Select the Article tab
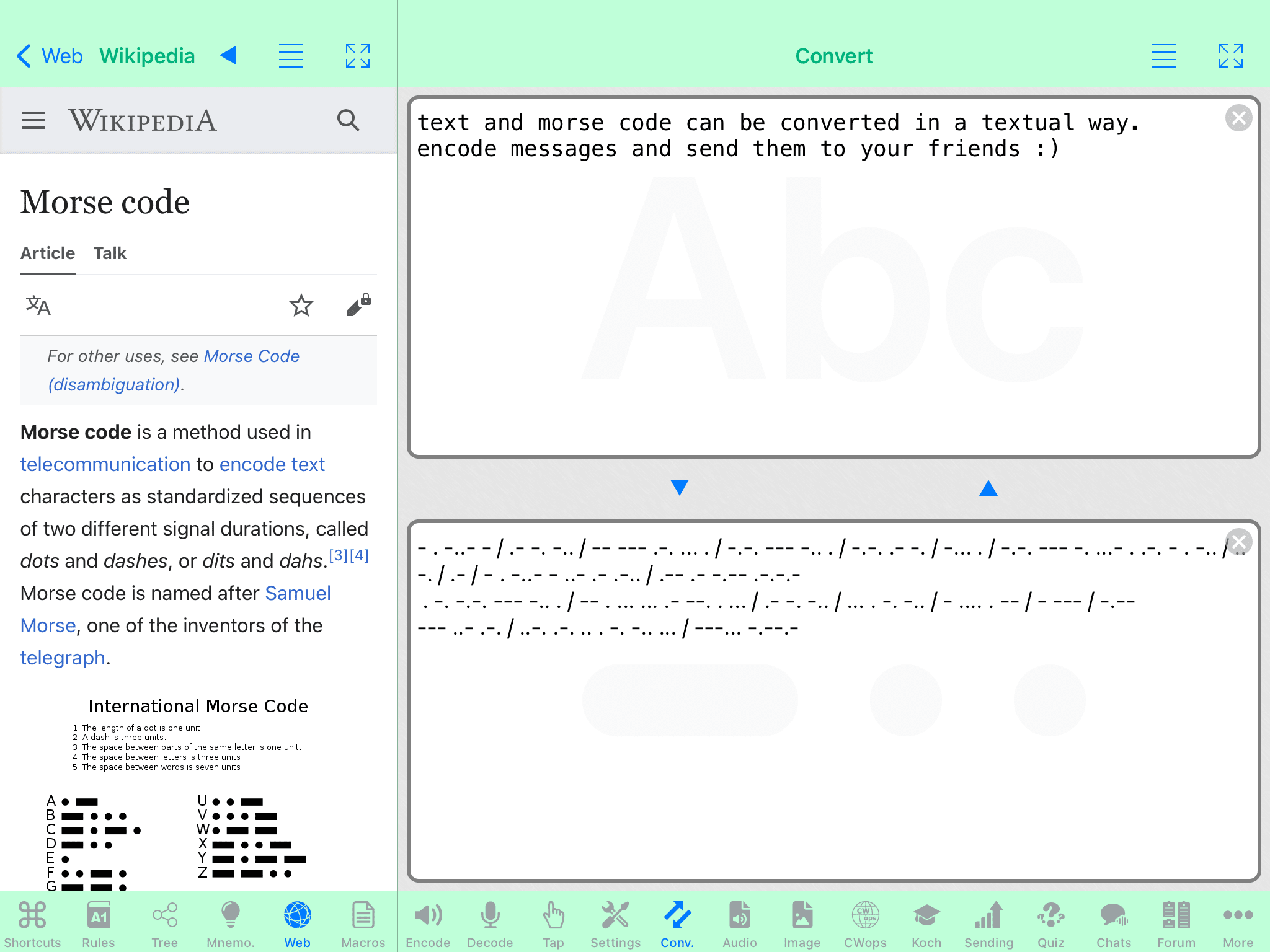This screenshot has height=952, width=1270. 48,253
